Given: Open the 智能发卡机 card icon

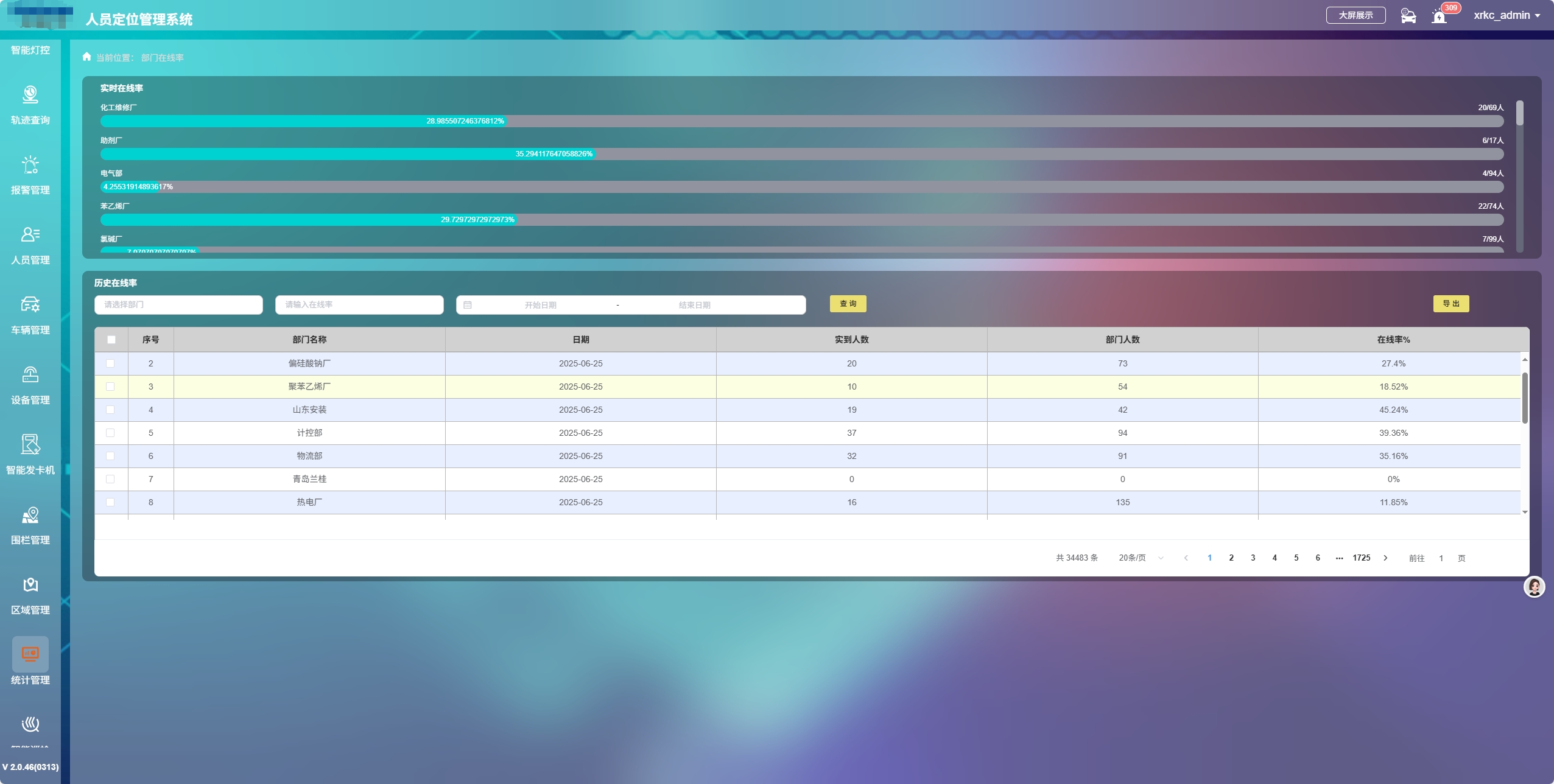Looking at the screenshot, I should 30,445.
